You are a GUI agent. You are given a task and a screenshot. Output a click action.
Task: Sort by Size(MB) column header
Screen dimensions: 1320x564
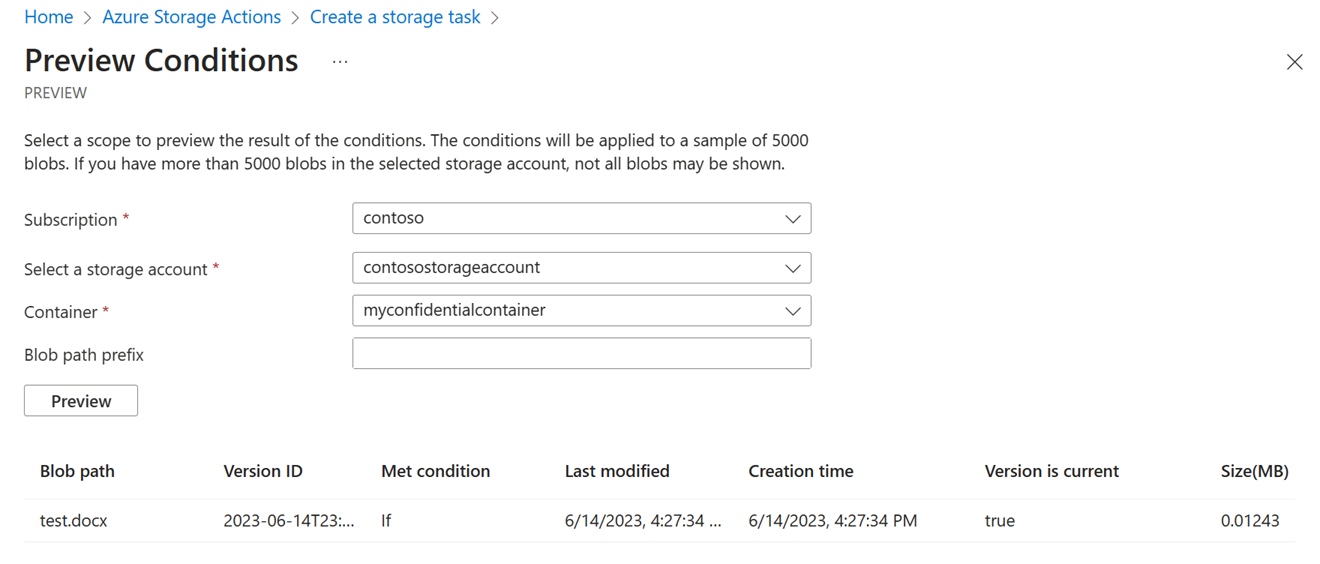coord(1254,471)
